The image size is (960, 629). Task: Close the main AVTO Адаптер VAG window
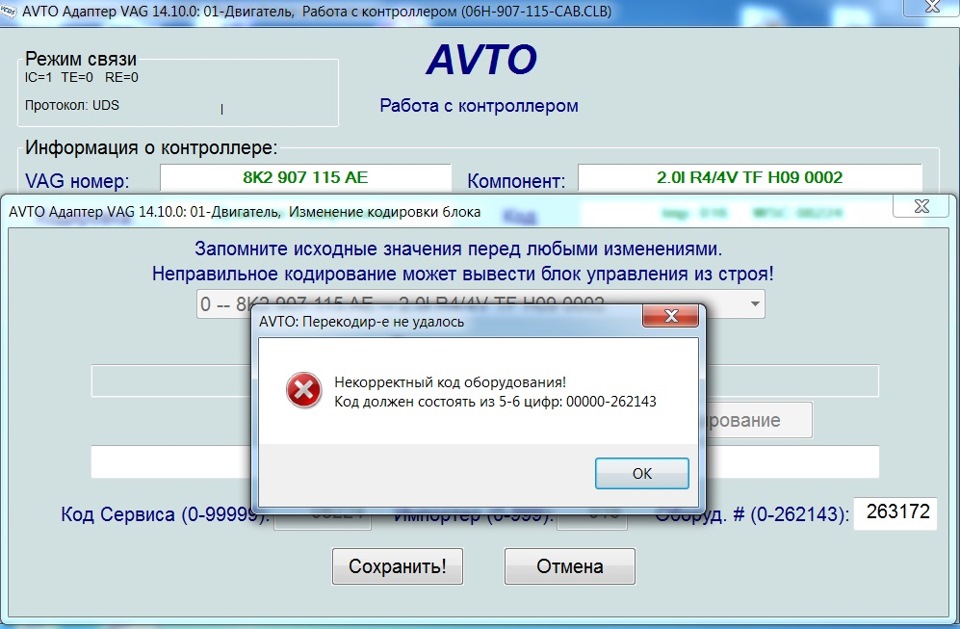click(x=932, y=7)
